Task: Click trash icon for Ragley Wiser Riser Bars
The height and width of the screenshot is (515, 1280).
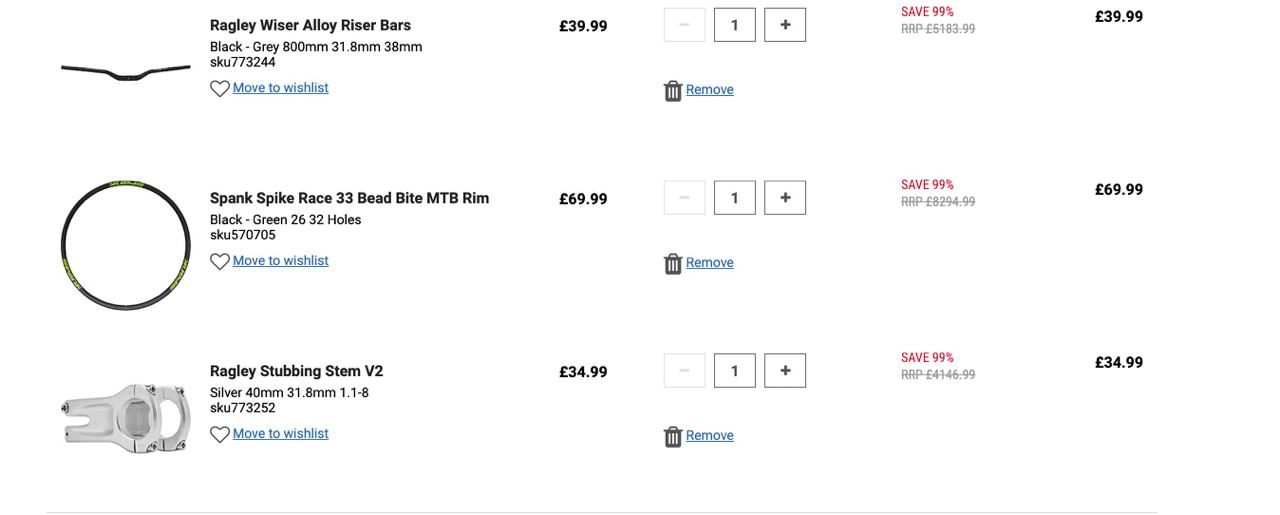Action: coord(673,91)
